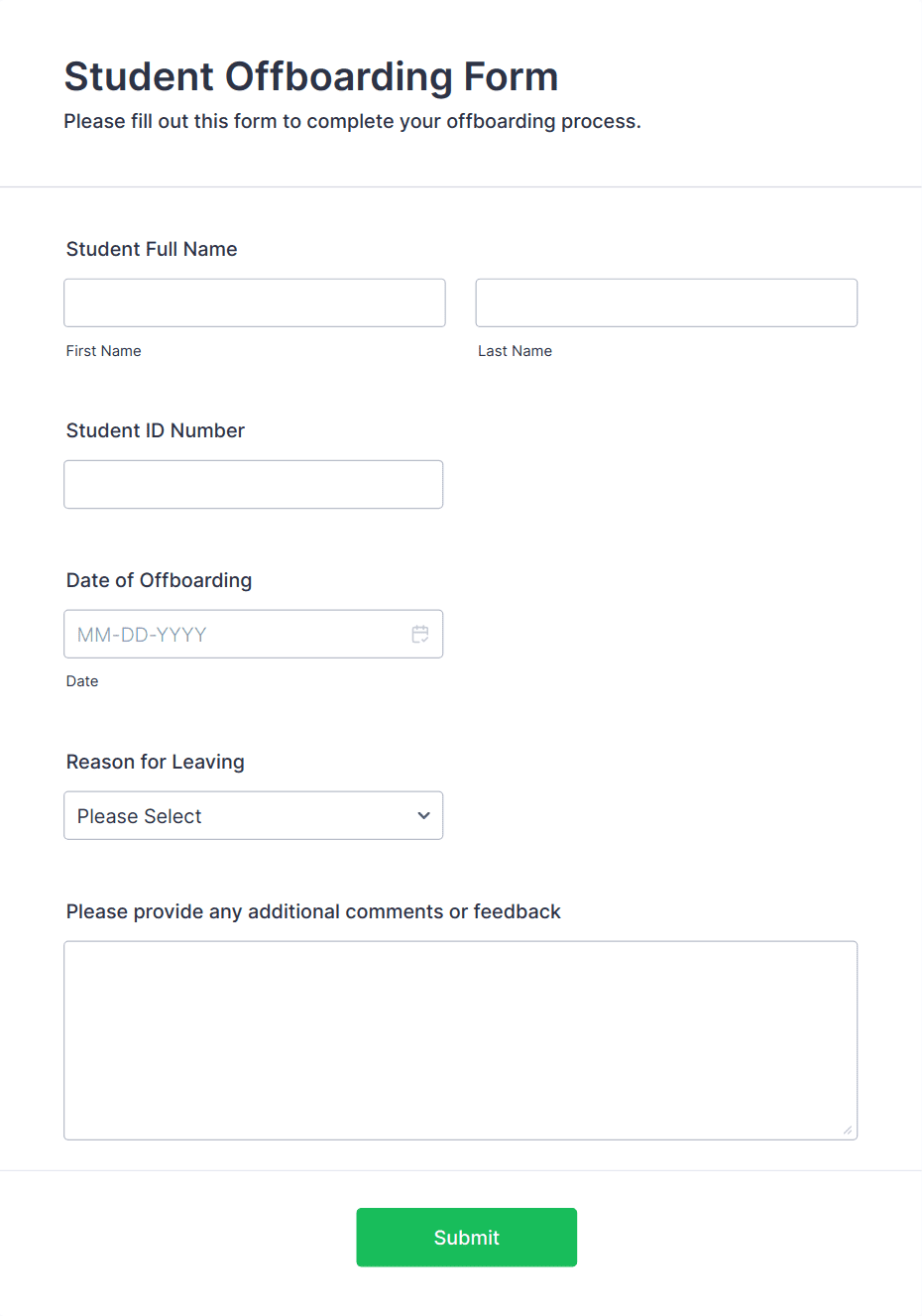Open the calendar date picker icon
922x1316 pixels.
click(x=420, y=634)
